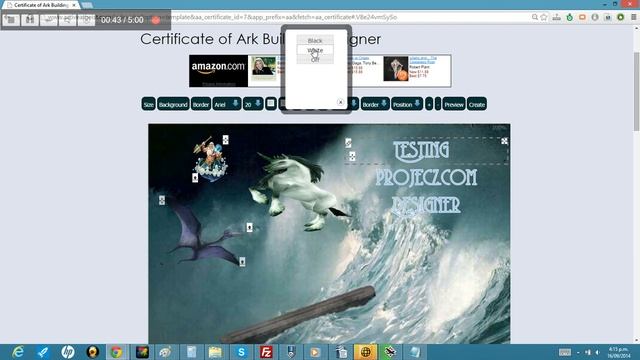
Task: Open File Explorer folder in the taskbar
Action: [x=215, y=352]
